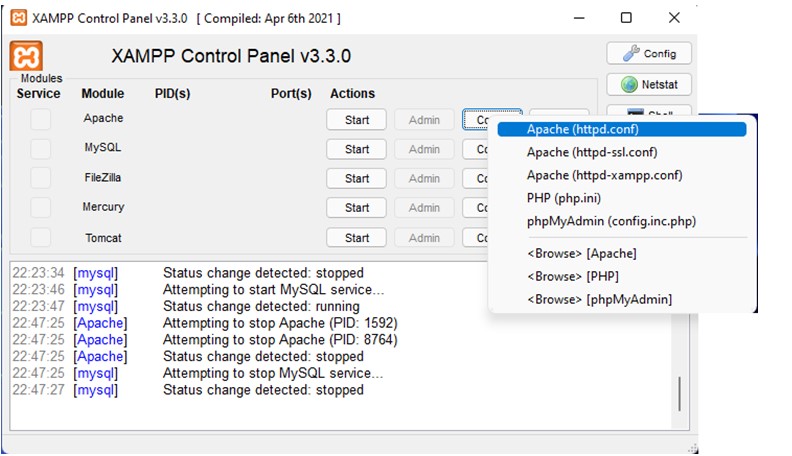The width and height of the screenshot is (792, 456).
Task: Click the XAMPP logo in the panel header
Action: pos(26,56)
